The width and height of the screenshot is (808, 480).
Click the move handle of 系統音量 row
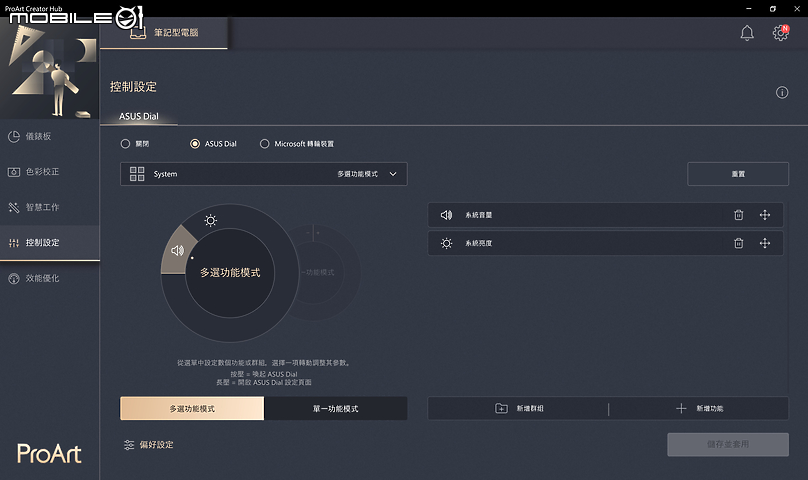pos(765,215)
